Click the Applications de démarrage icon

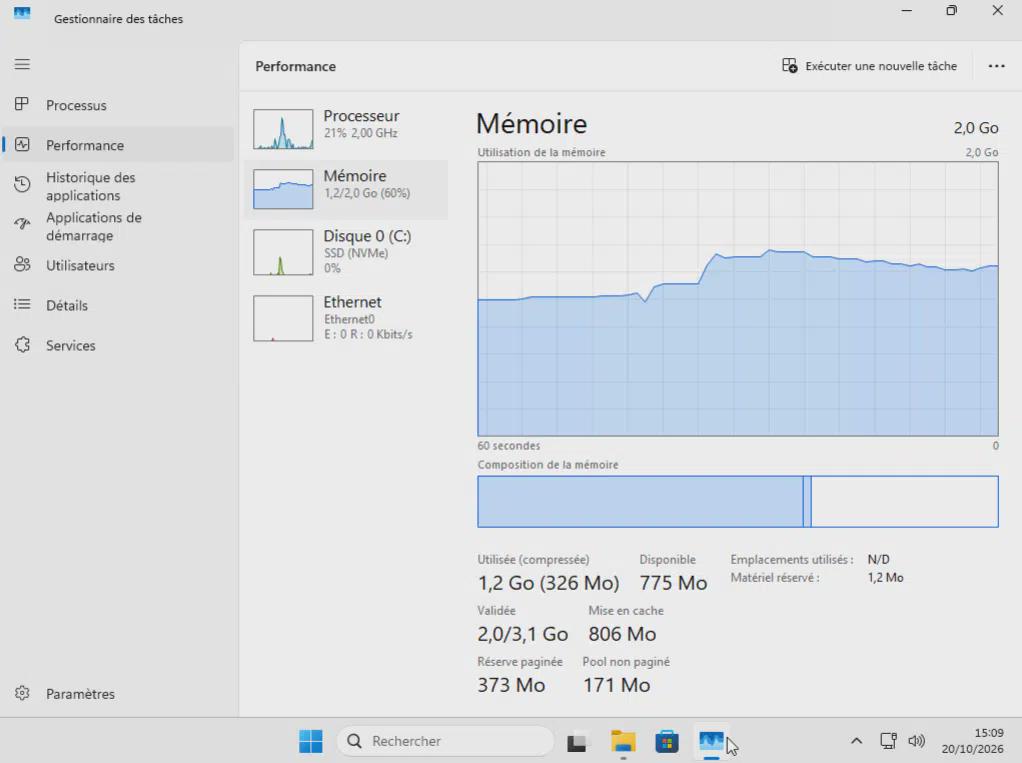pyautogui.click(x=22, y=224)
